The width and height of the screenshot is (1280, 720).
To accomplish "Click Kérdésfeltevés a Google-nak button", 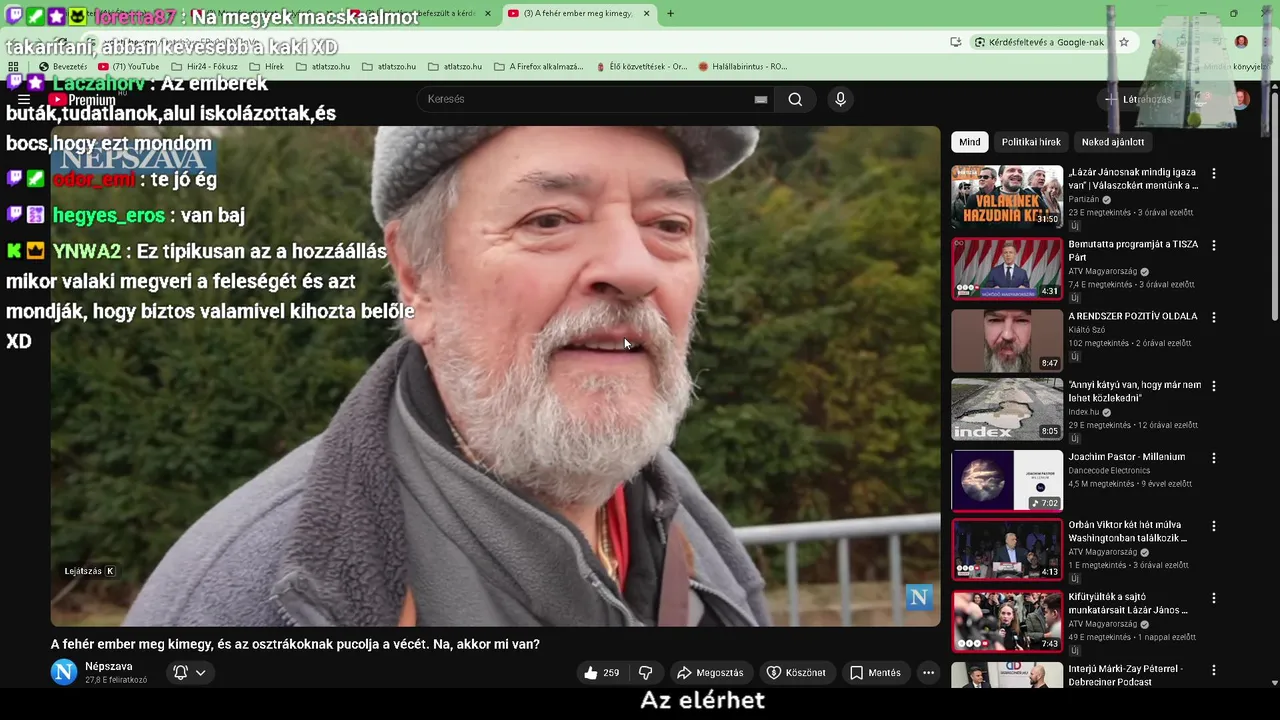I will click(x=1038, y=42).
